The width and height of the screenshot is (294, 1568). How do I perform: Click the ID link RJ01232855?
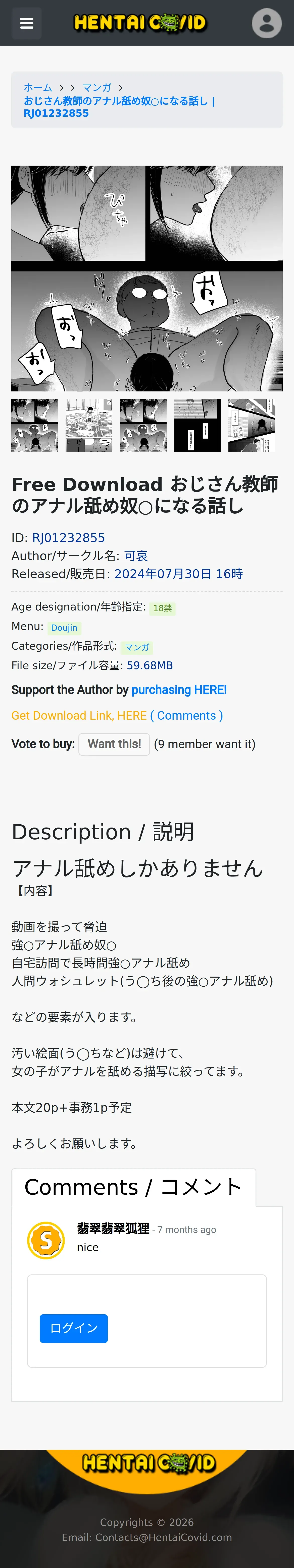pos(68,537)
